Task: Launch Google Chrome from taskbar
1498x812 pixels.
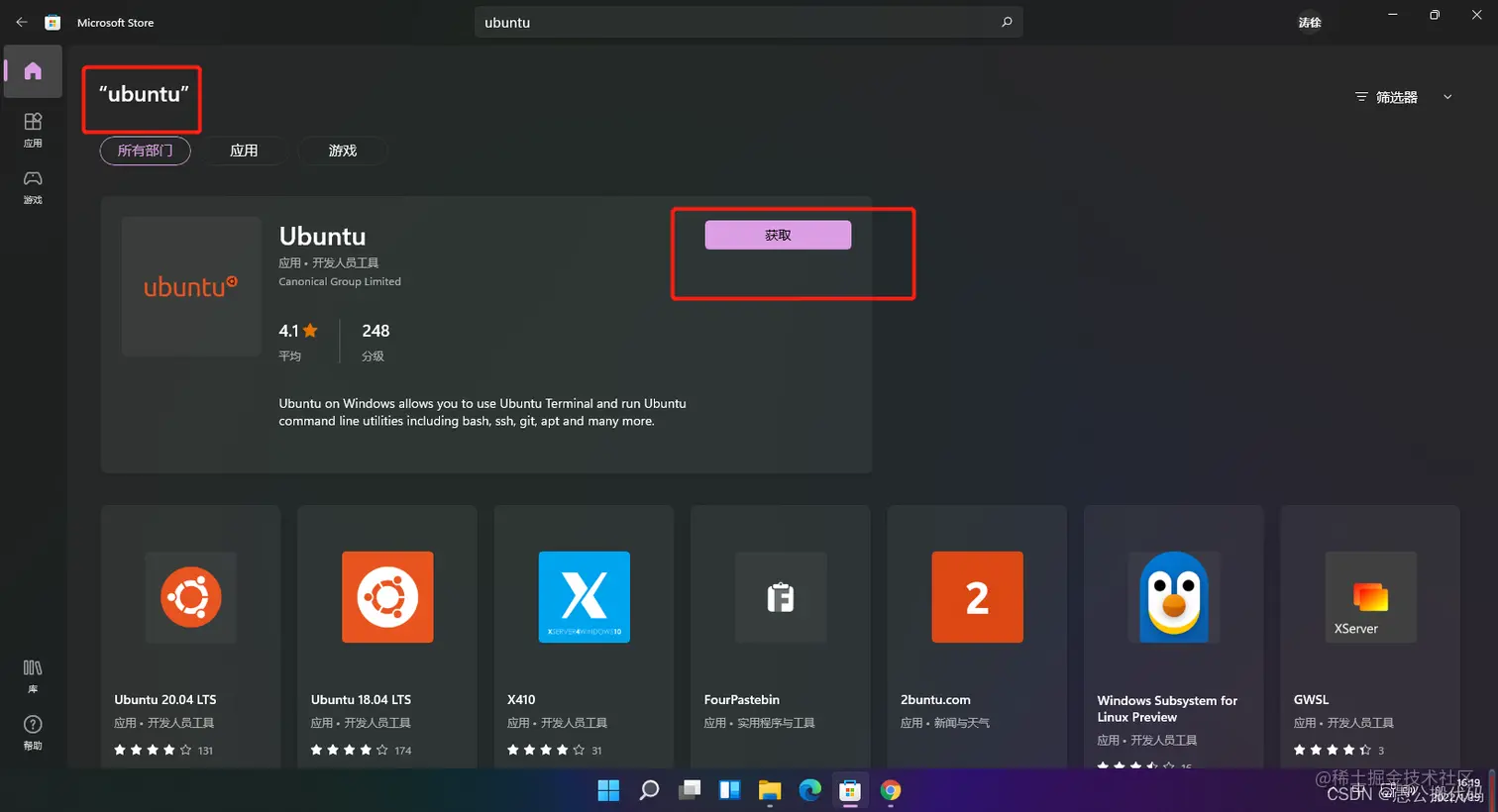Action: point(891,790)
